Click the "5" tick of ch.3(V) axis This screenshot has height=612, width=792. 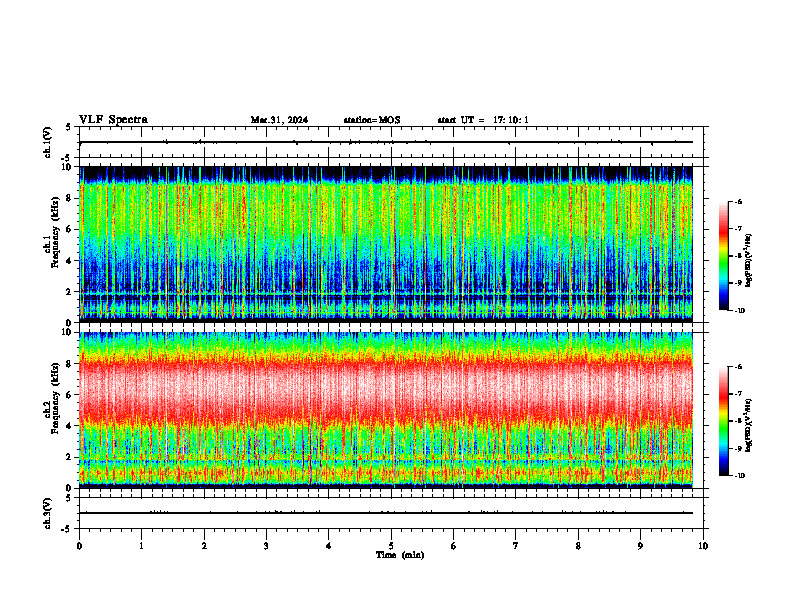(x=69, y=498)
